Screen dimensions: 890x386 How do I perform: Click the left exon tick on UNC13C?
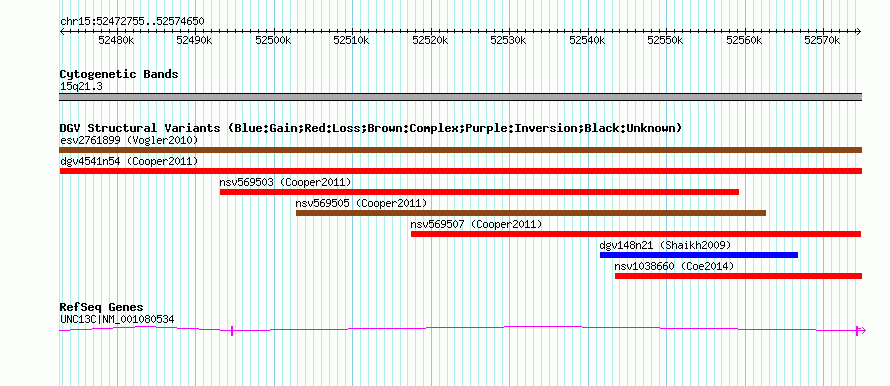point(232,331)
